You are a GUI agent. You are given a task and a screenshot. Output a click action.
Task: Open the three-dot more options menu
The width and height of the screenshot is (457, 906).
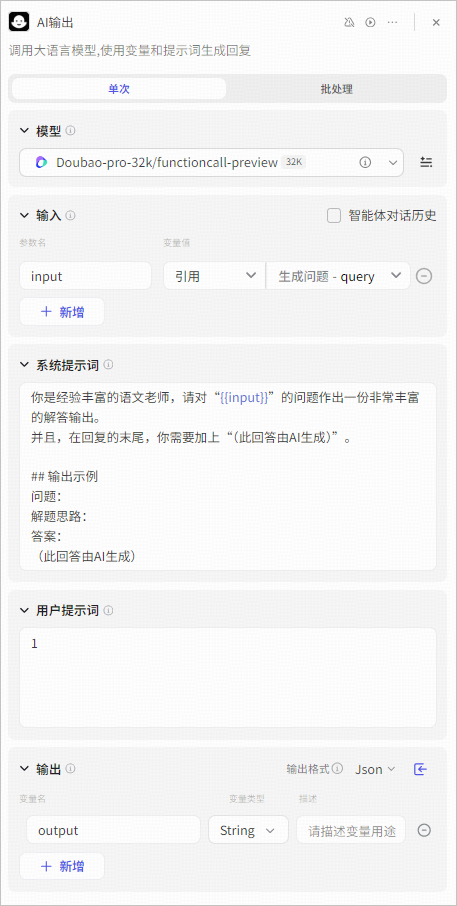coord(392,23)
